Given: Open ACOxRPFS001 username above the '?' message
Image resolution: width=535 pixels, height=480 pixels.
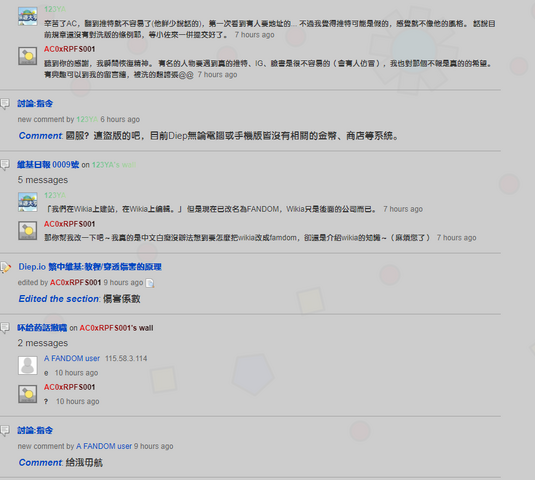Looking at the screenshot, I should 70,387.
